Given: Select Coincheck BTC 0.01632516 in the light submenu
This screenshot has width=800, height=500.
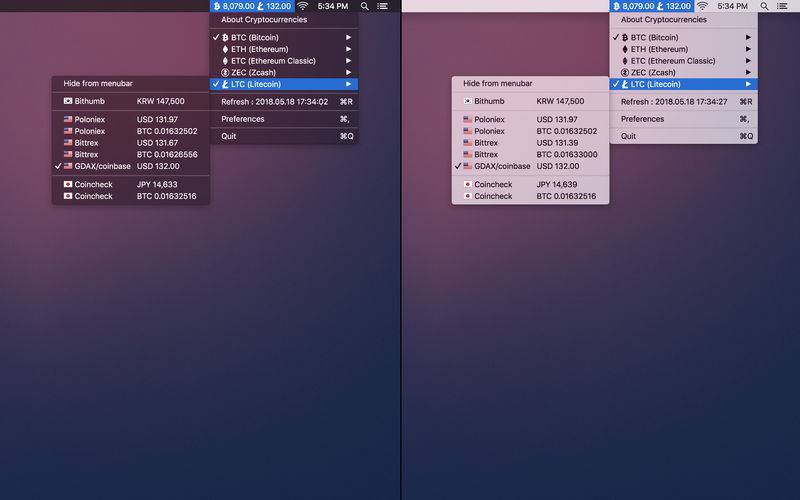Looking at the screenshot, I should tap(530, 196).
